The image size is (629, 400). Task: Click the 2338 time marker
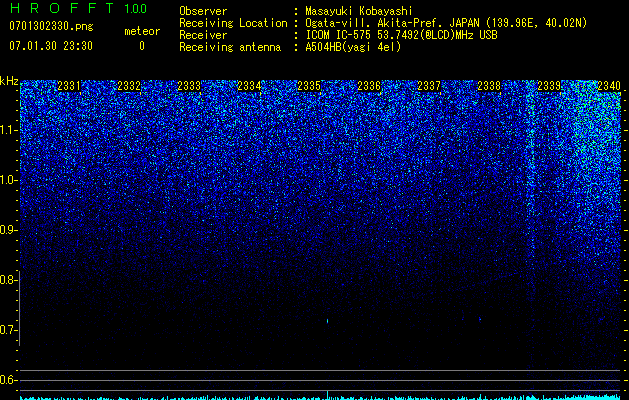[489, 86]
